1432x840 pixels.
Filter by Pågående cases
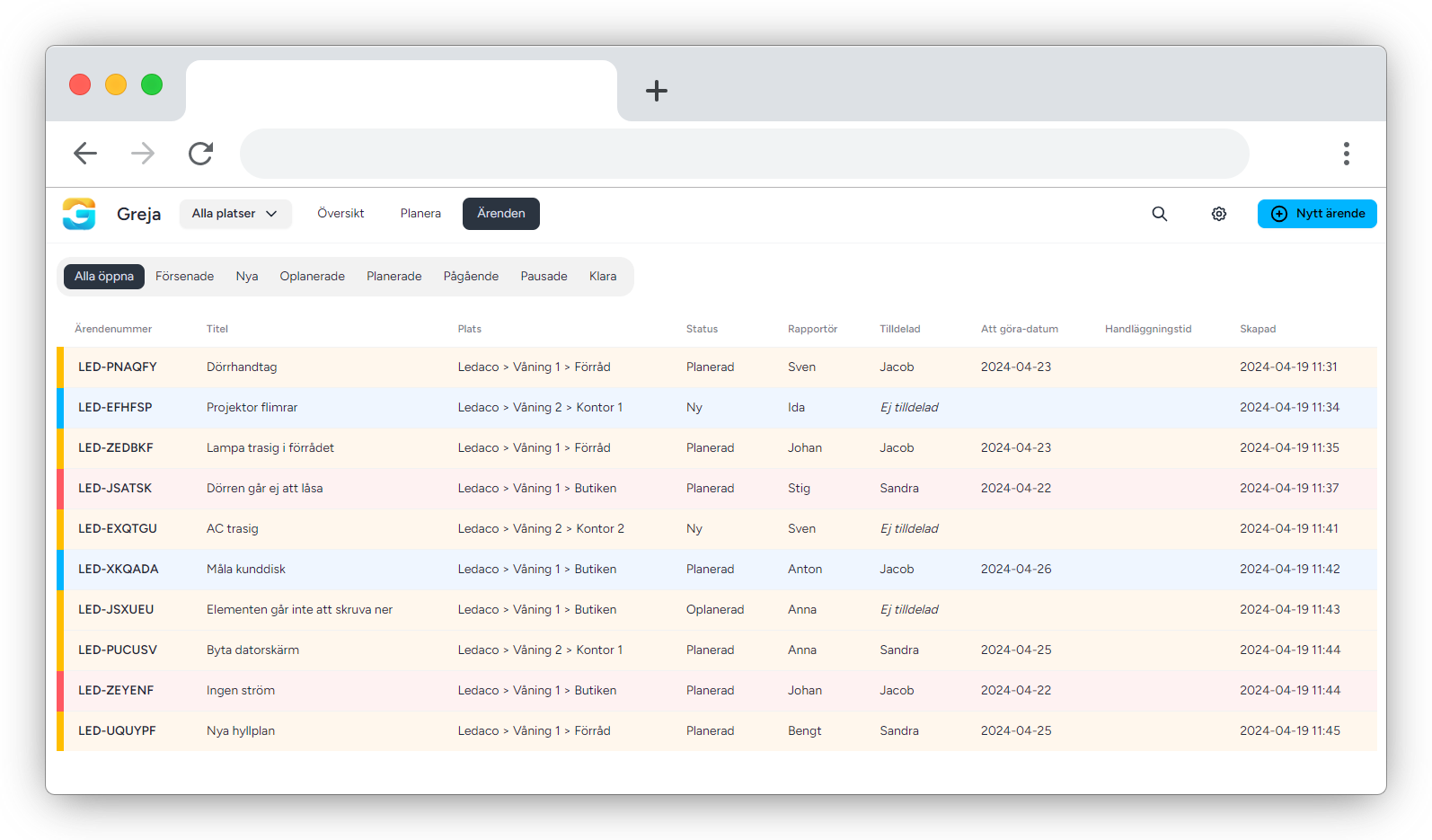pyautogui.click(x=471, y=277)
